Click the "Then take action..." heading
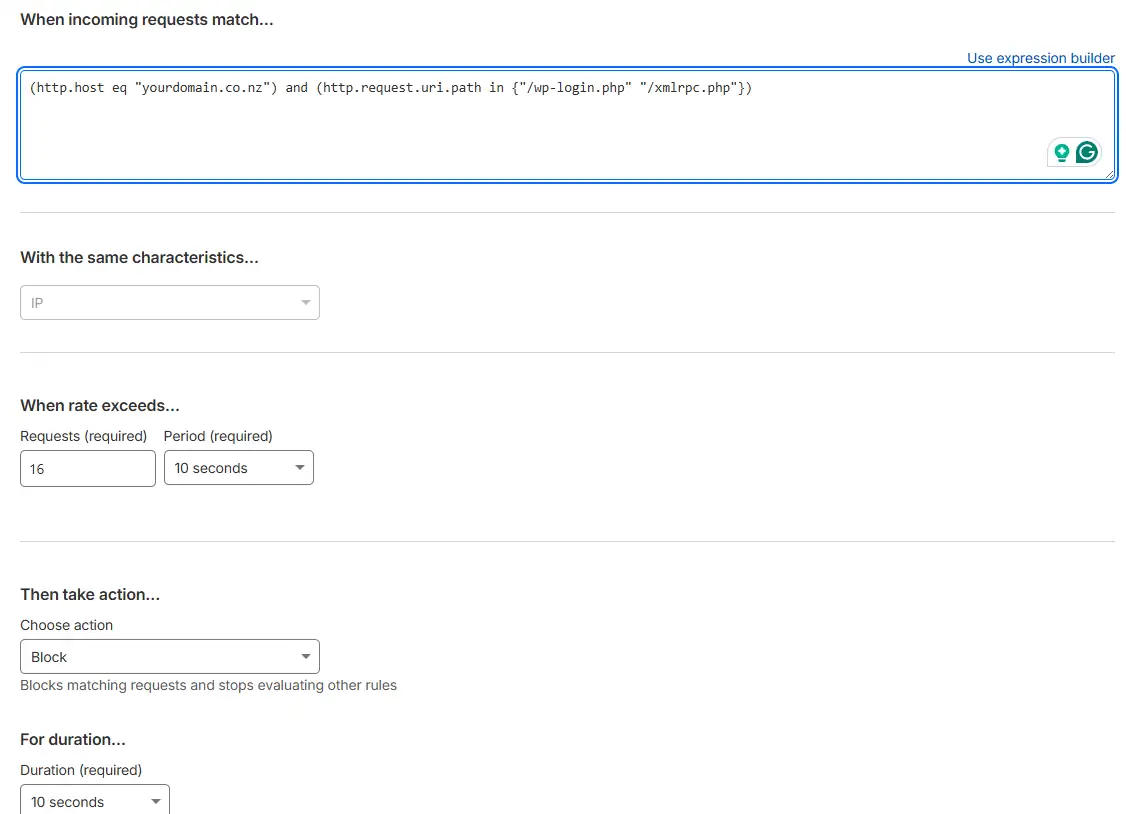 pyautogui.click(x=90, y=594)
